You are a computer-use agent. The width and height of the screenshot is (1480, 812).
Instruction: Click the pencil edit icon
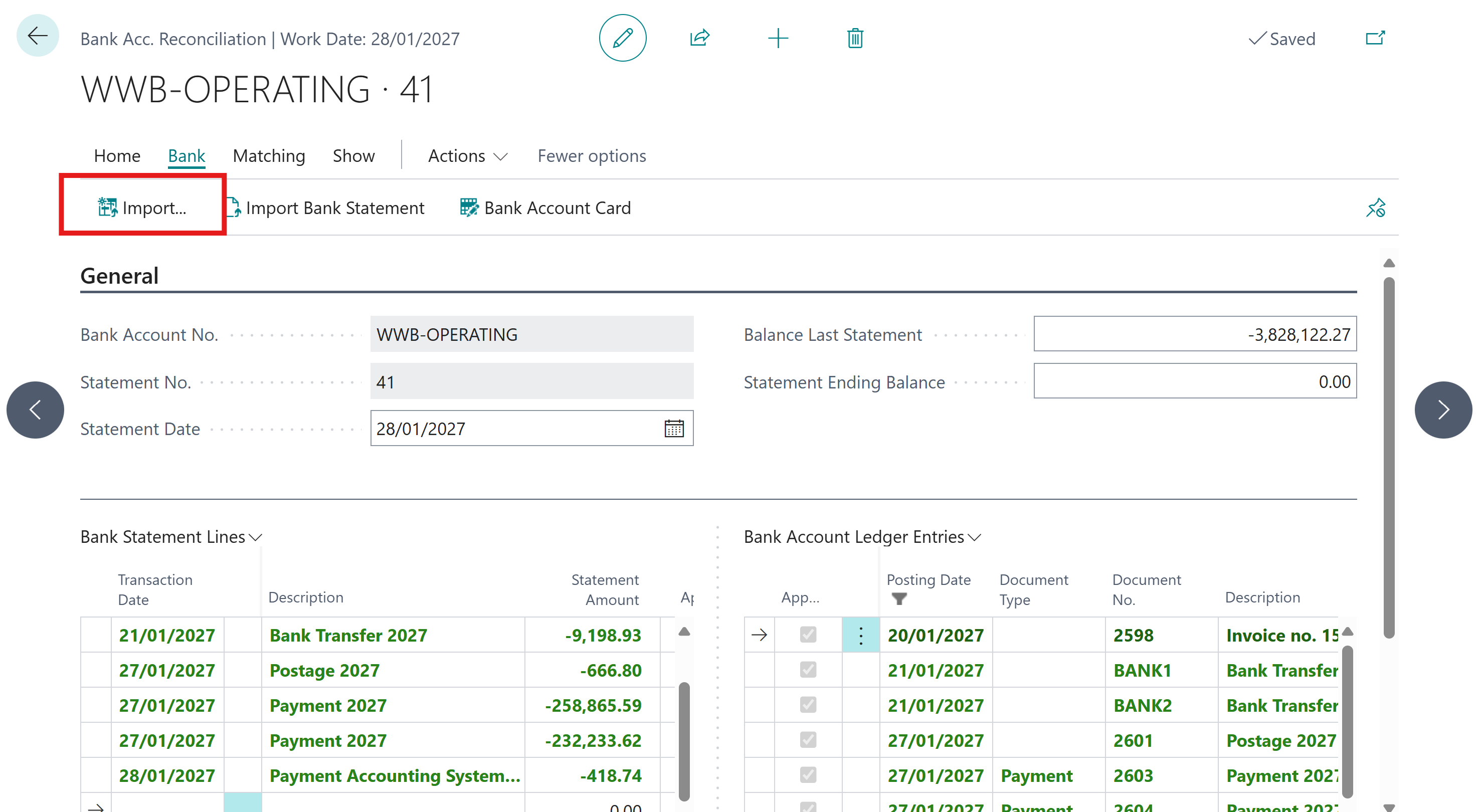coord(622,38)
